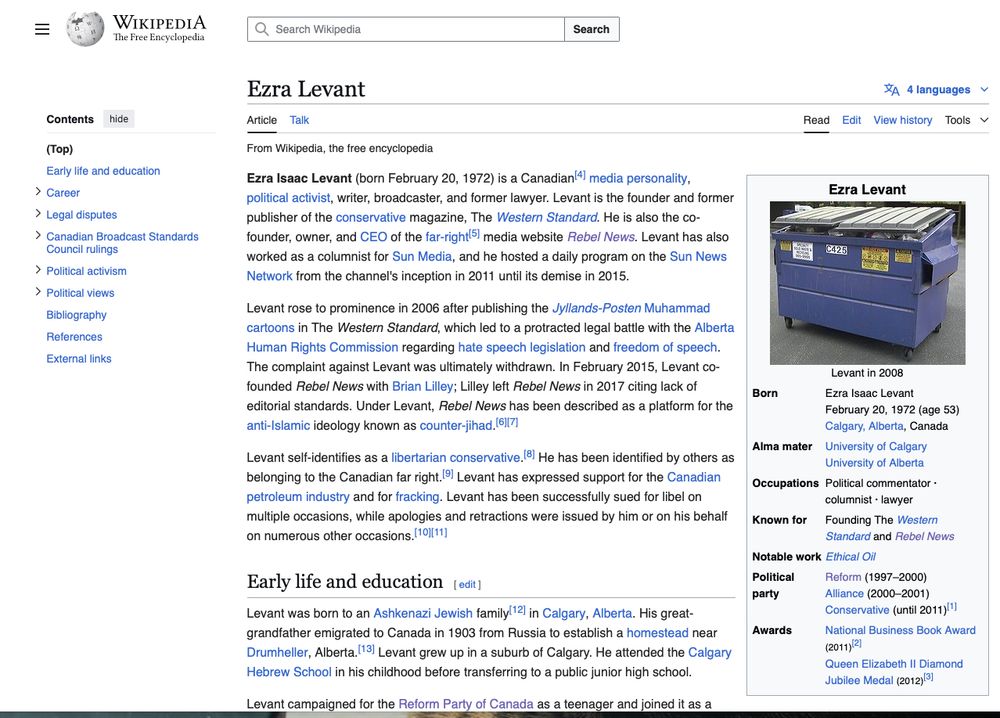The height and width of the screenshot is (718, 1000).
Task: Open the Alliance party link in infobox
Action: click(844, 594)
